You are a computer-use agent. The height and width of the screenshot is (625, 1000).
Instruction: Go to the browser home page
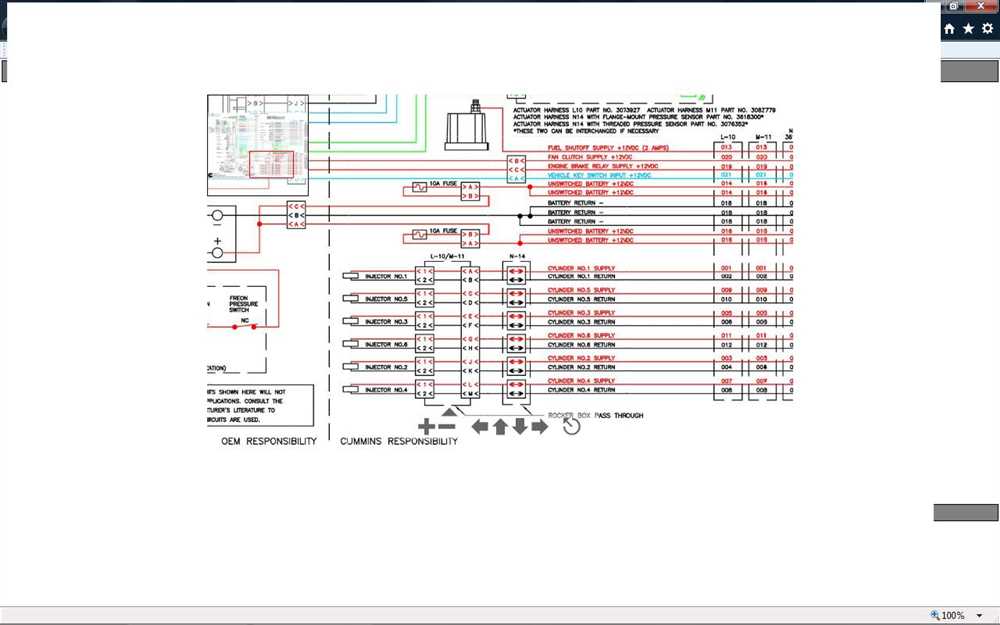(949, 29)
